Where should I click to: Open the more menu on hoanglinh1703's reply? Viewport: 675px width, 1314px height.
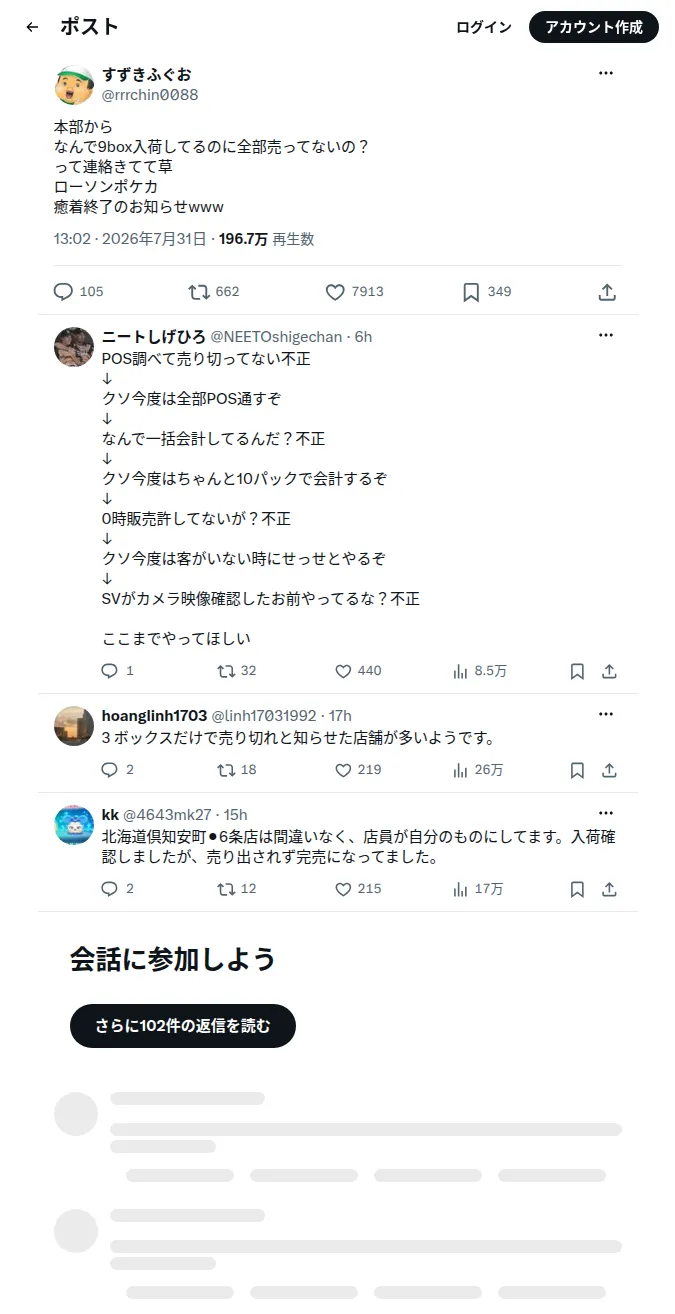pos(606,714)
